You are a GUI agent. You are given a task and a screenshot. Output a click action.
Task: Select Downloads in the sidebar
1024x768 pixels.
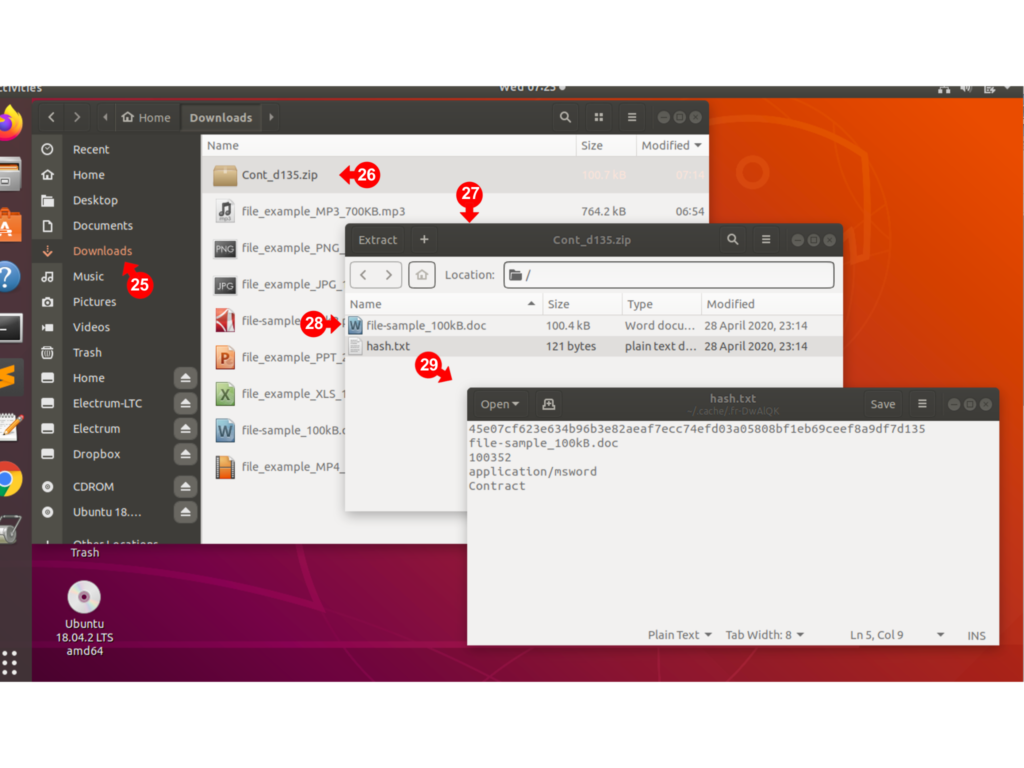click(101, 251)
